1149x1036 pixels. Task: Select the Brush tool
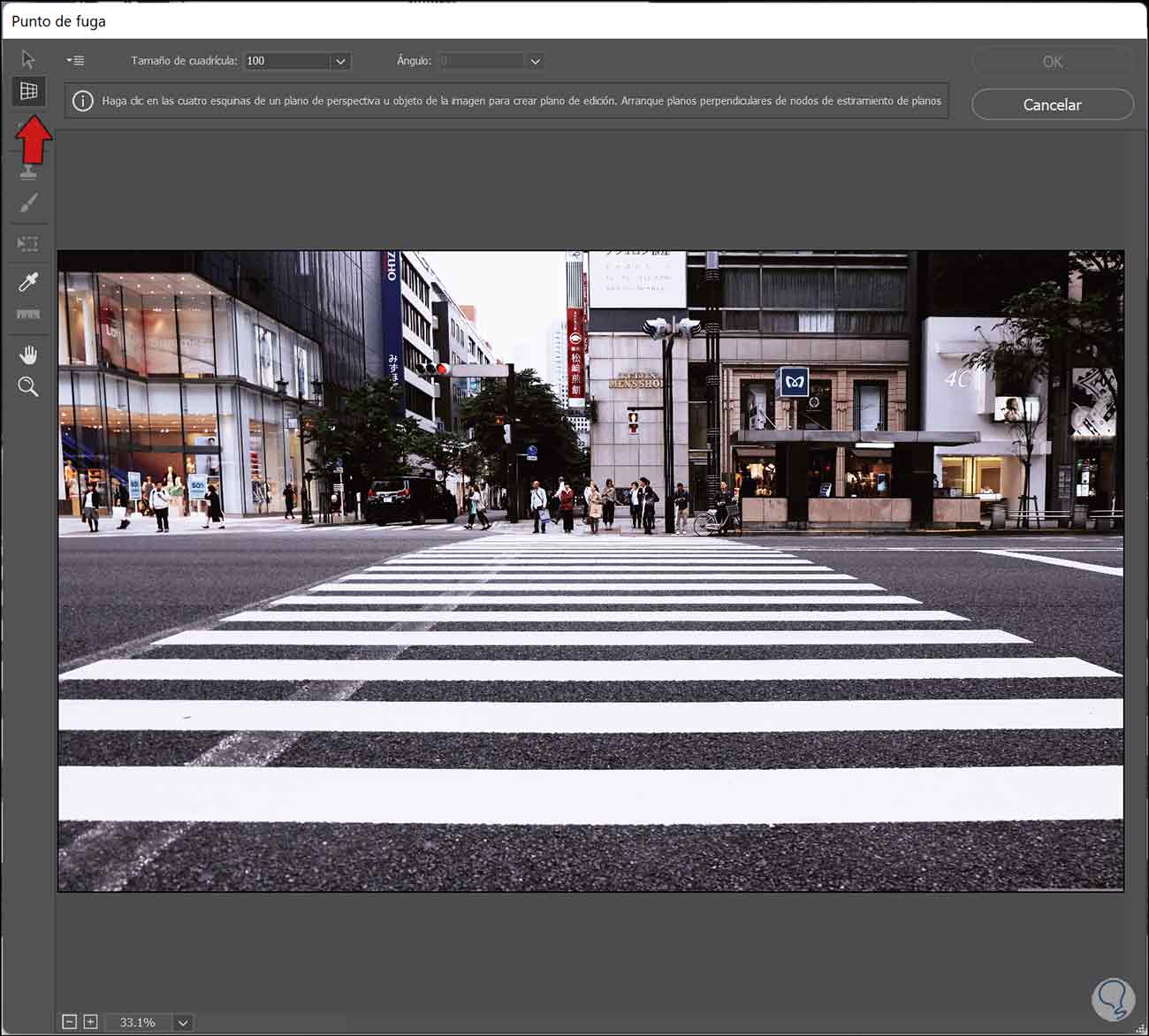28,203
